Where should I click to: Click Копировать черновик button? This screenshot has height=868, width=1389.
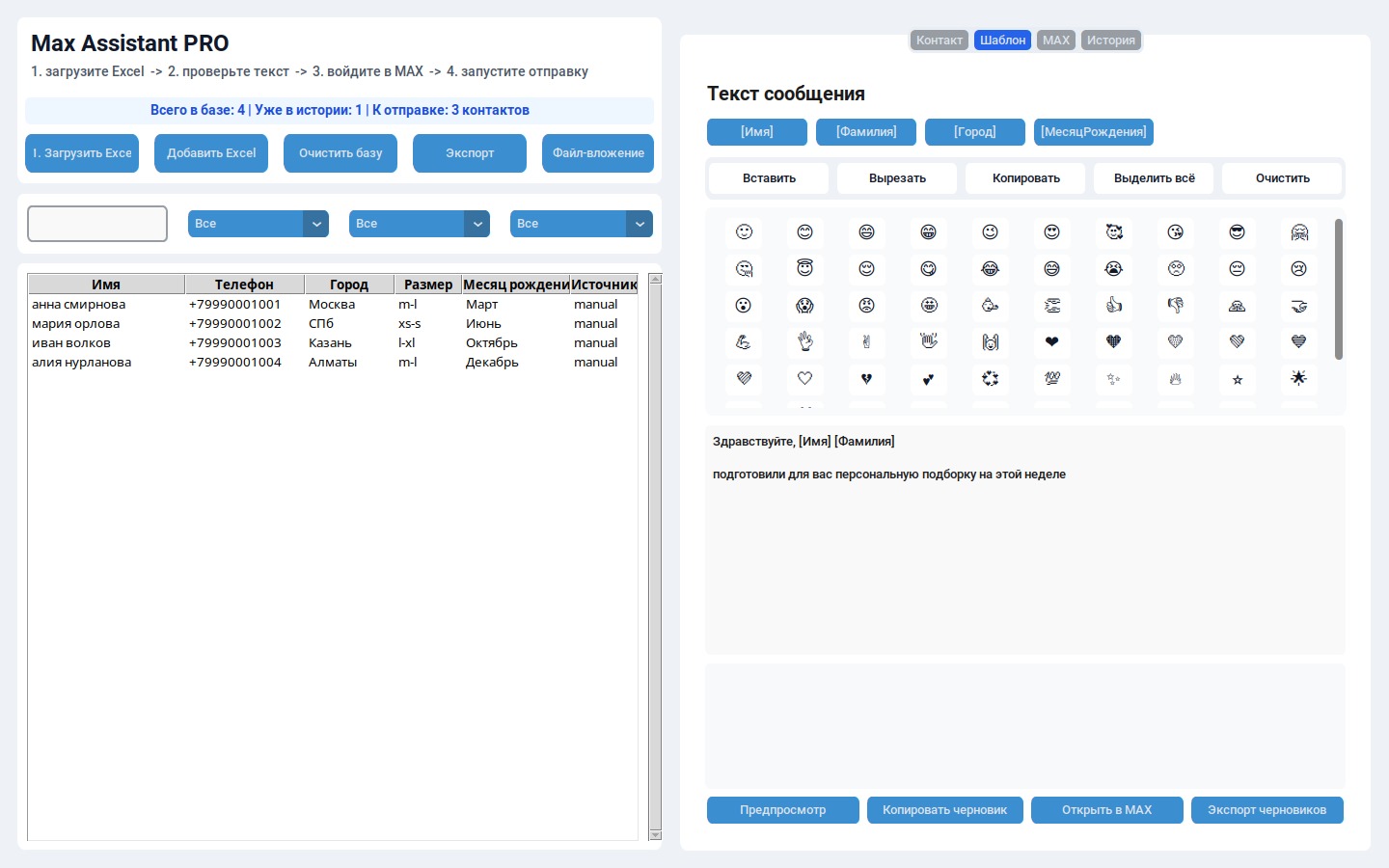point(944,810)
